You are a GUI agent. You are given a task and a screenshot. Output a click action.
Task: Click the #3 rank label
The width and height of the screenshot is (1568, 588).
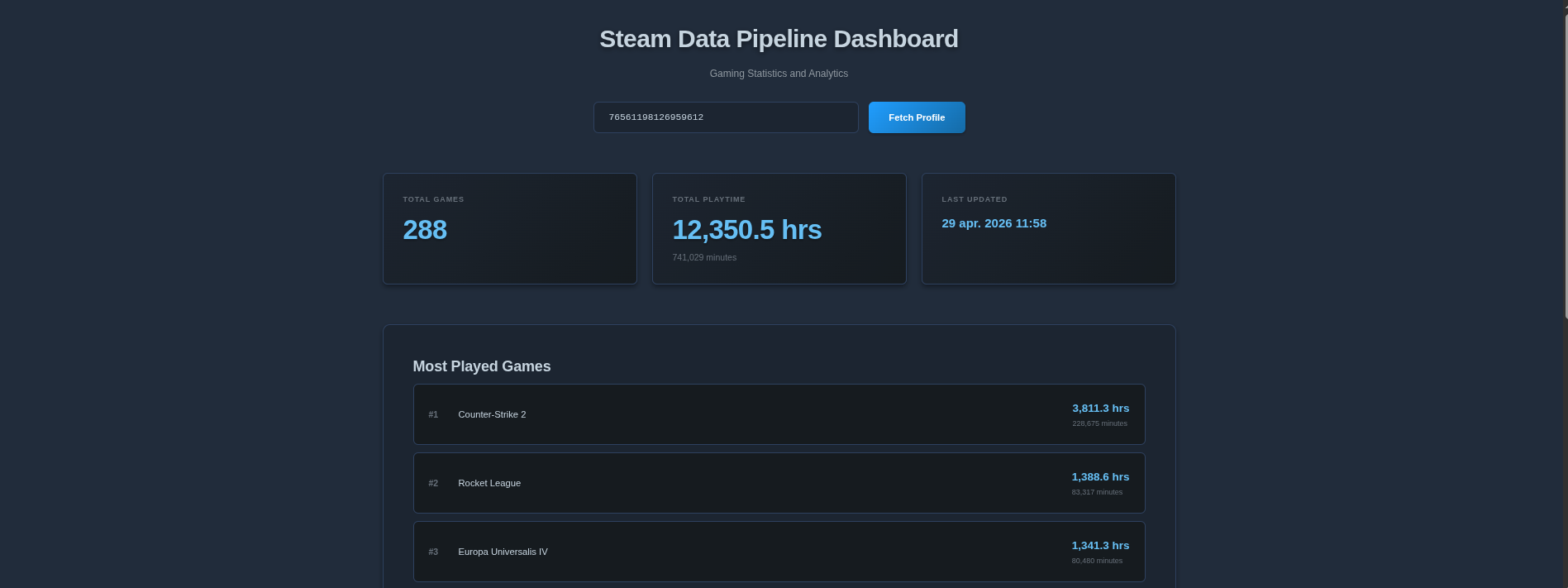click(x=433, y=552)
